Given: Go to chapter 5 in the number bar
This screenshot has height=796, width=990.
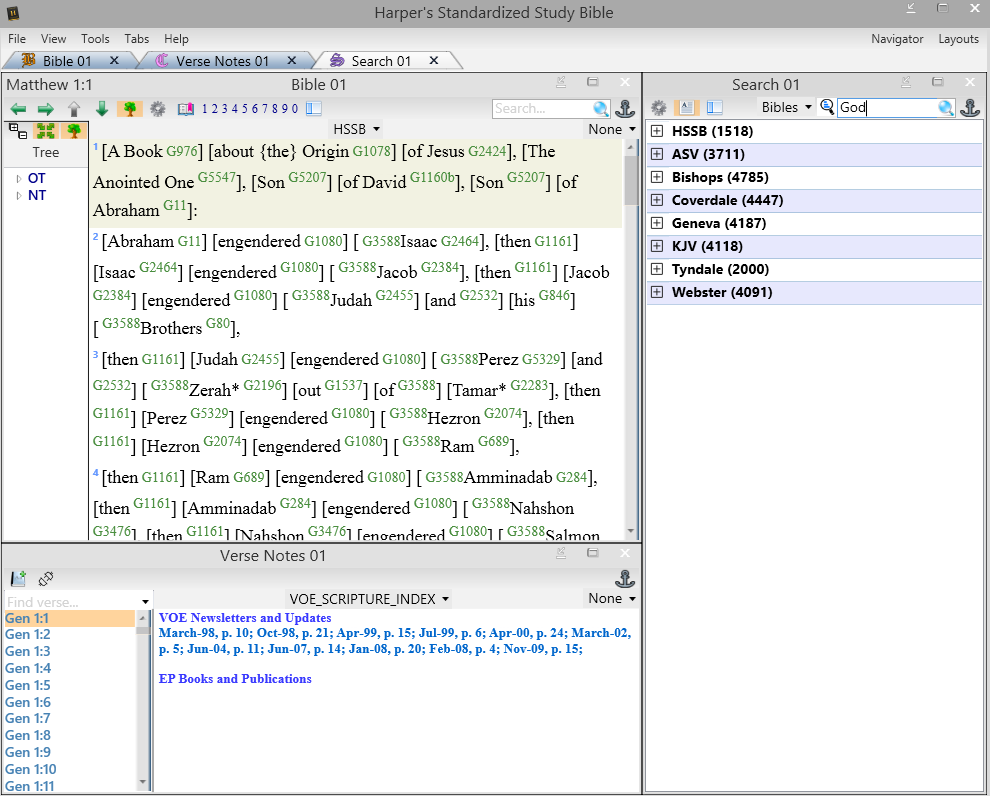Looking at the screenshot, I should pyautogui.click(x=245, y=109).
